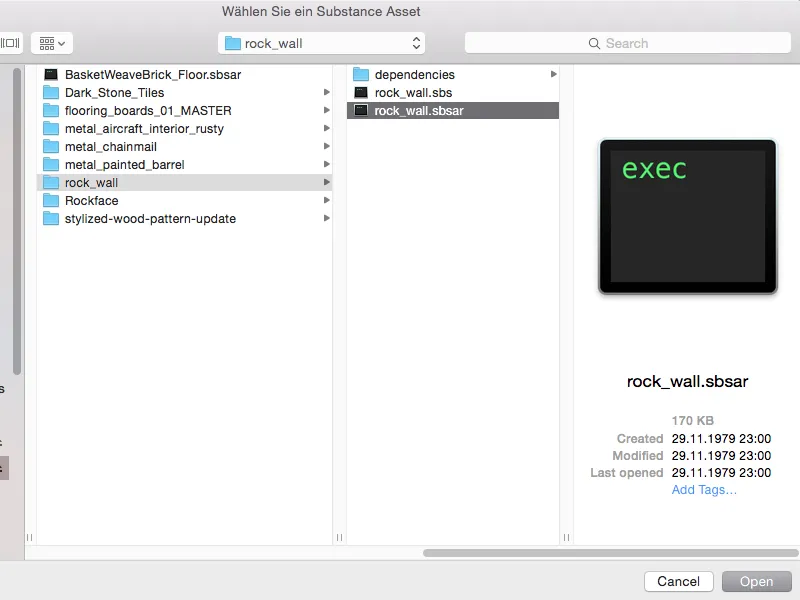Click the metal_chainmail folder icon
Screen dimensions: 800x600
click(x=51, y=147)
